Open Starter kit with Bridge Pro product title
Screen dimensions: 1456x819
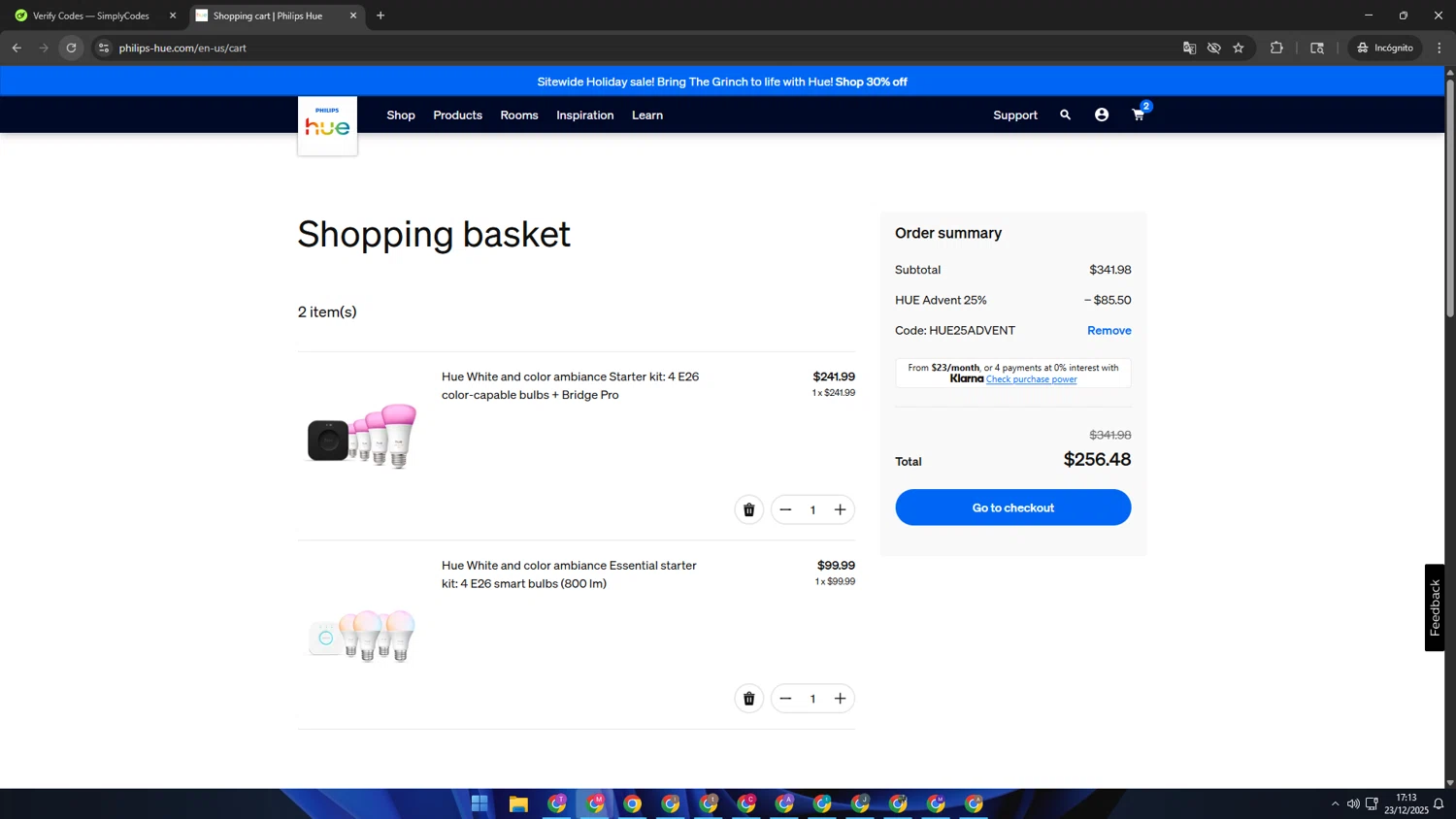tap(571, 385)
